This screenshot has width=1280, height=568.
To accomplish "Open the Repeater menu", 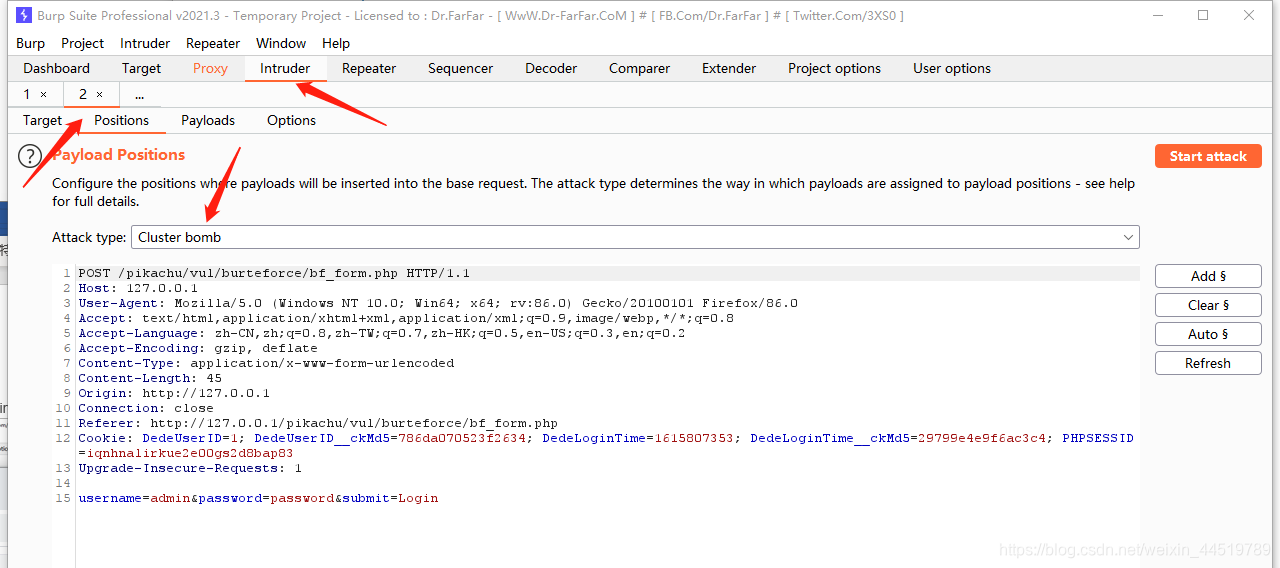I will click(213, 43).
